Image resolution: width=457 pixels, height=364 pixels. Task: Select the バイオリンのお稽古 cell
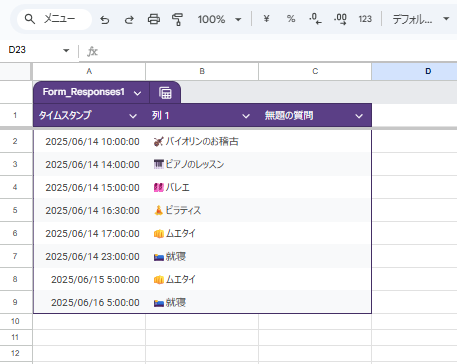202,141
